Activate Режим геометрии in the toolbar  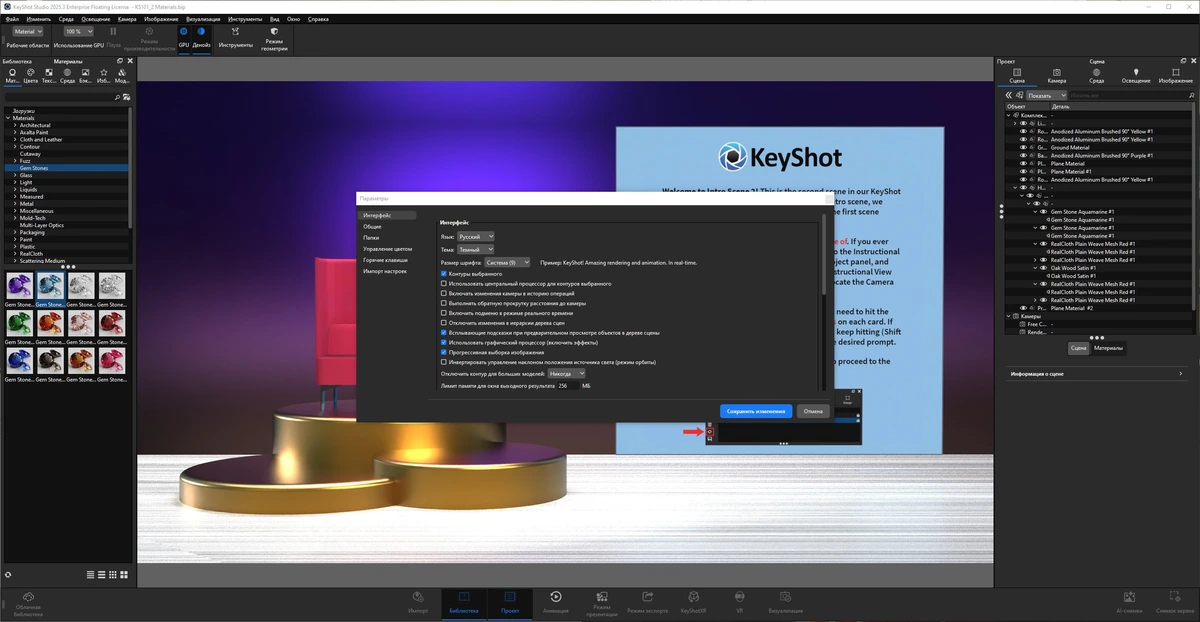tap(274, 38)
